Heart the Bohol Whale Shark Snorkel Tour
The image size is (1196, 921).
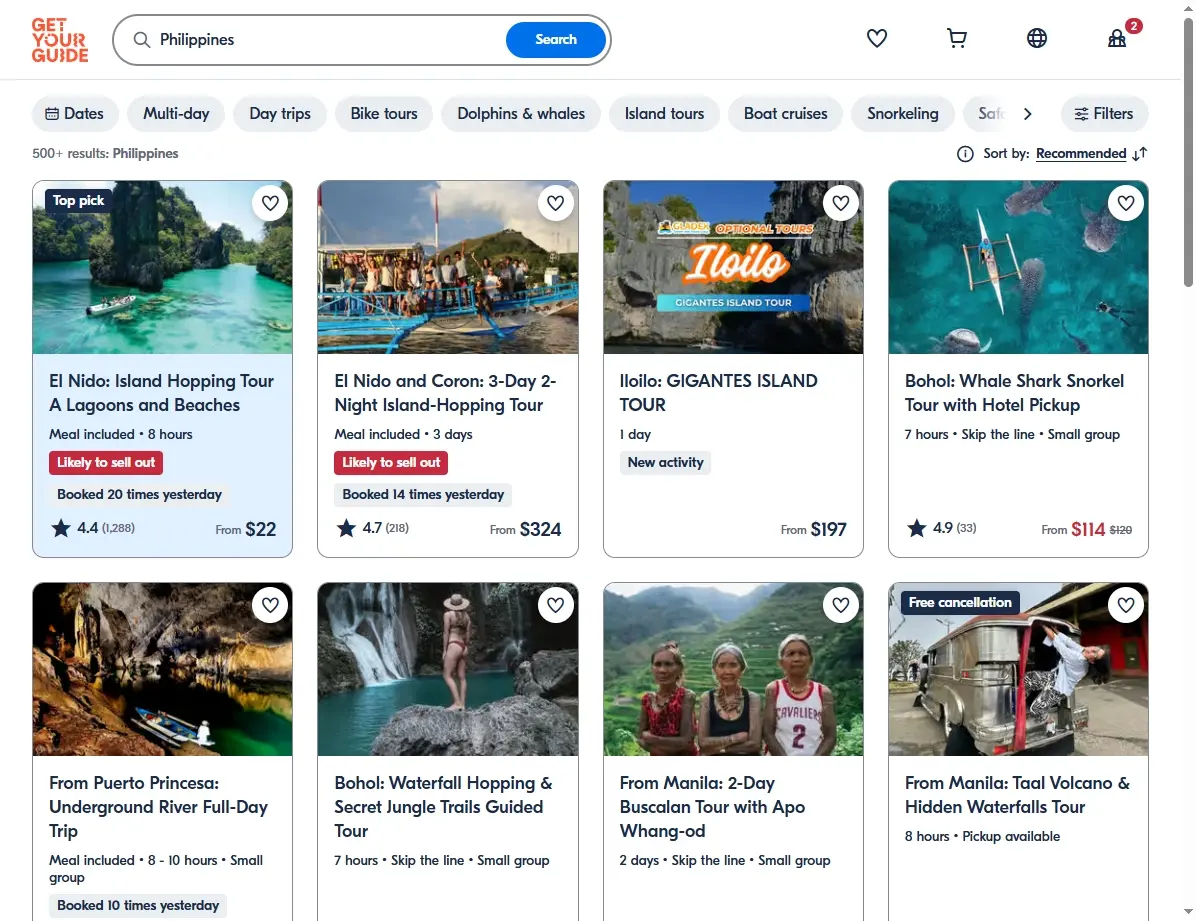pos(1126,203)
